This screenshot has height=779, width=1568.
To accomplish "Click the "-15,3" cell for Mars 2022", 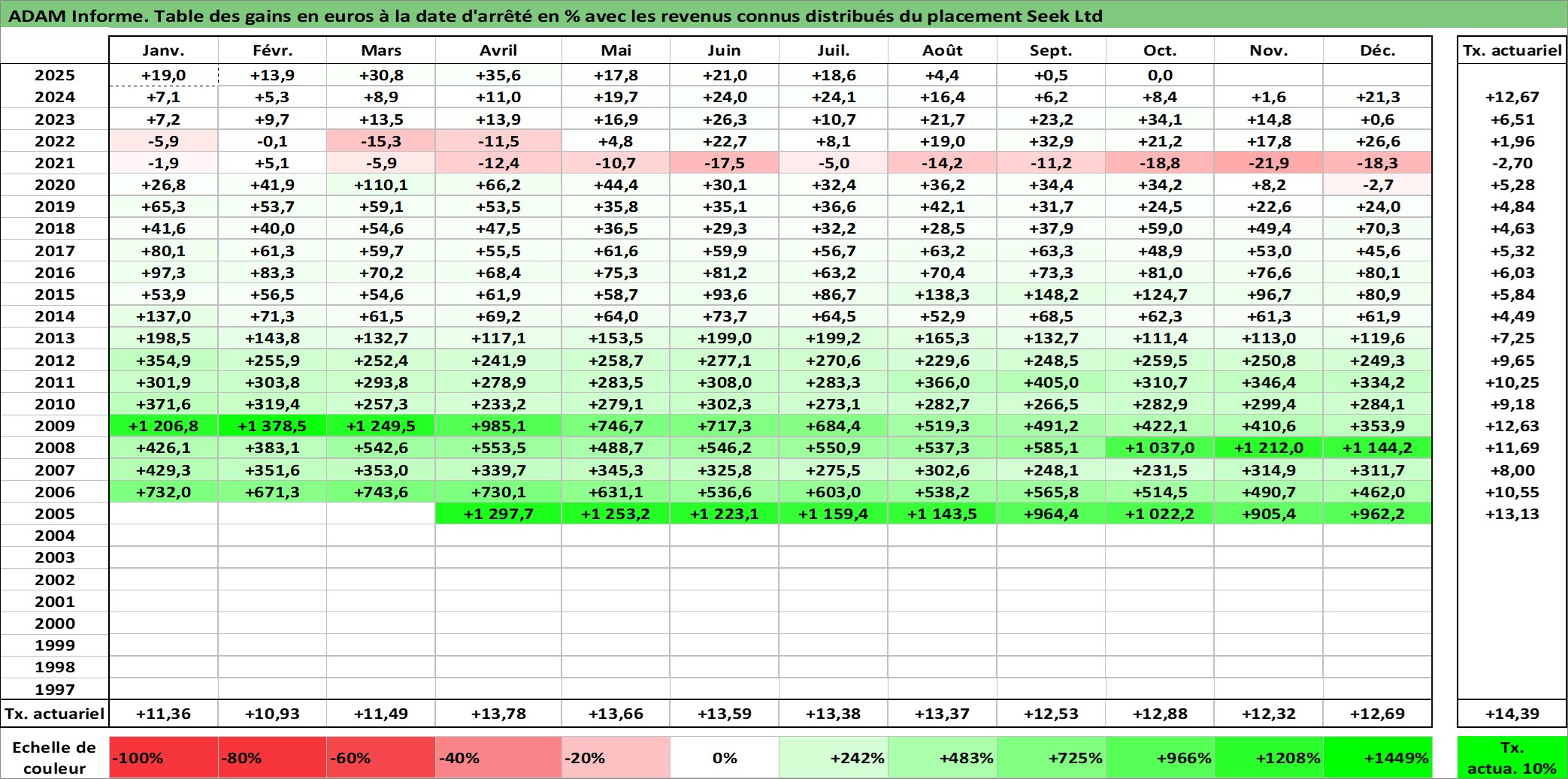I will point(380,141).
